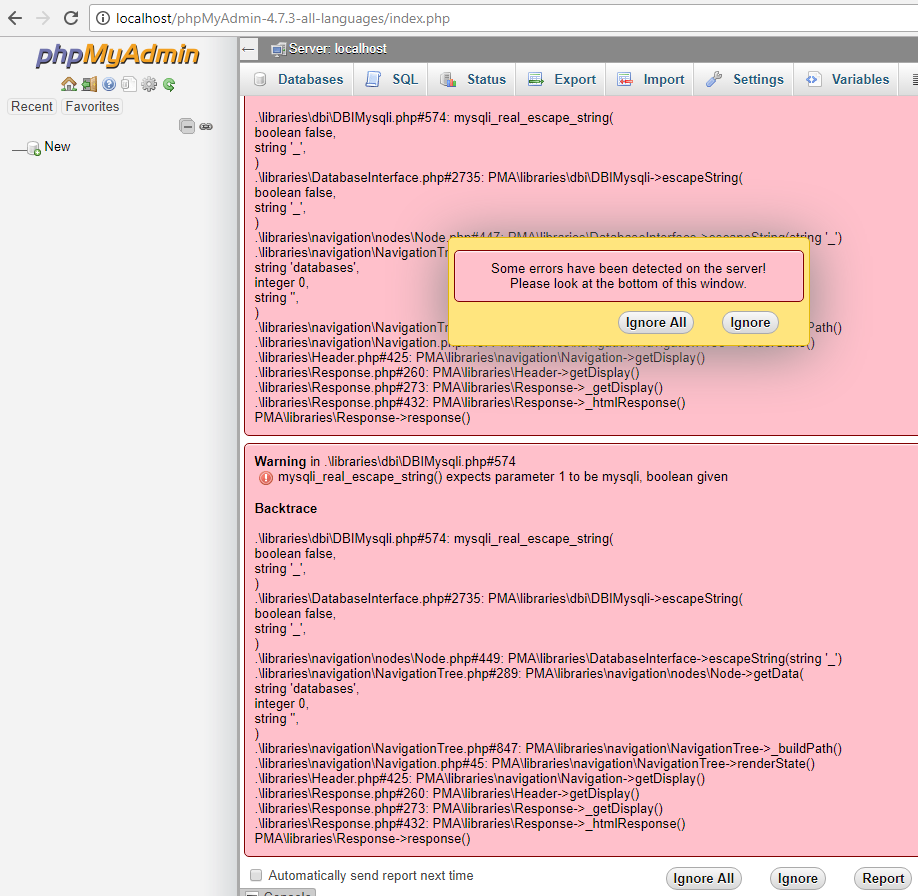This screenshot has height=896, width=918.
Task: Click the Report button
Action: click(883, 878)
